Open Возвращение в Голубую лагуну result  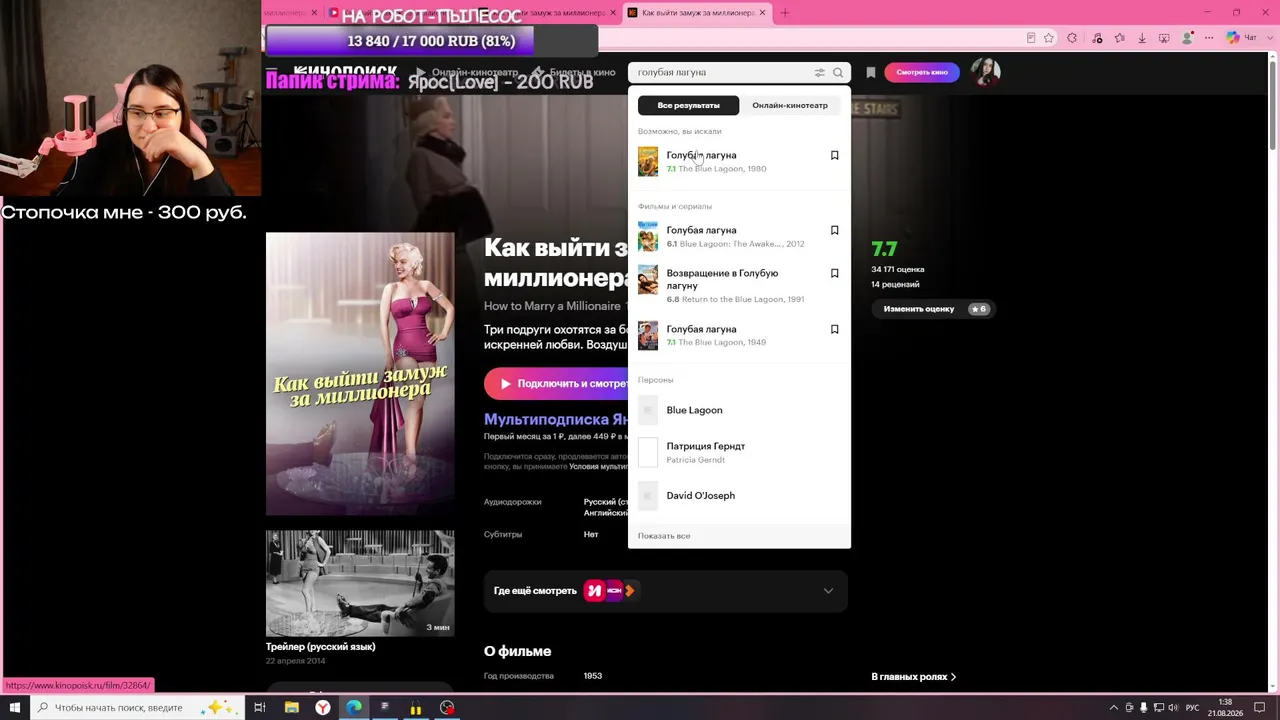[739, 285]
